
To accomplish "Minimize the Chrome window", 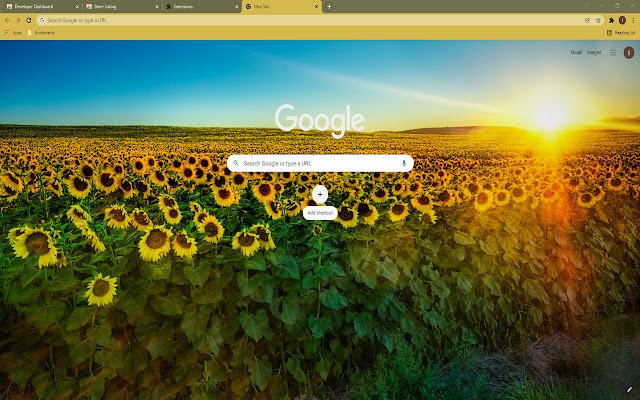I will click(x=602, y=6).
